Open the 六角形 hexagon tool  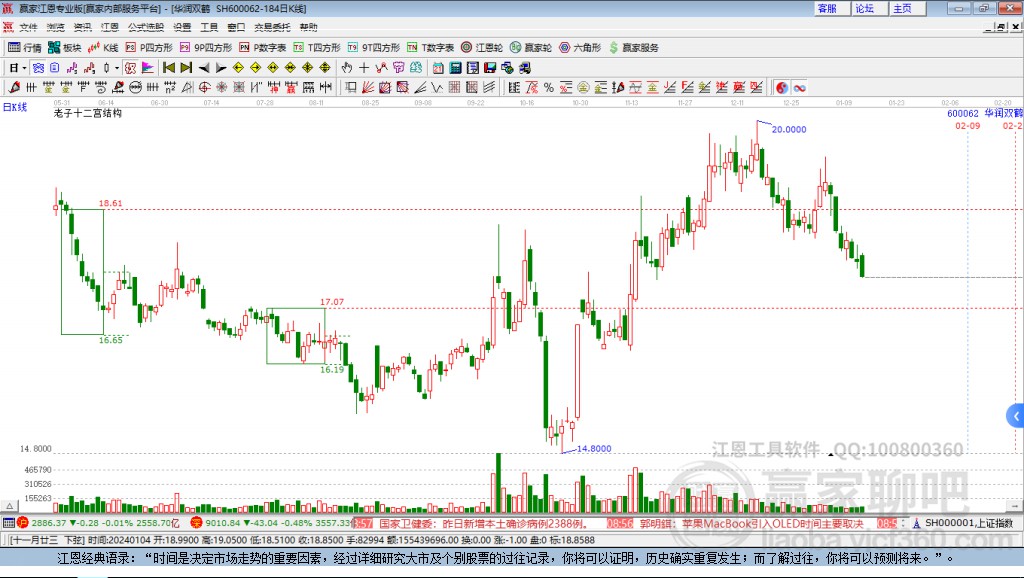[x=580, y=47]
